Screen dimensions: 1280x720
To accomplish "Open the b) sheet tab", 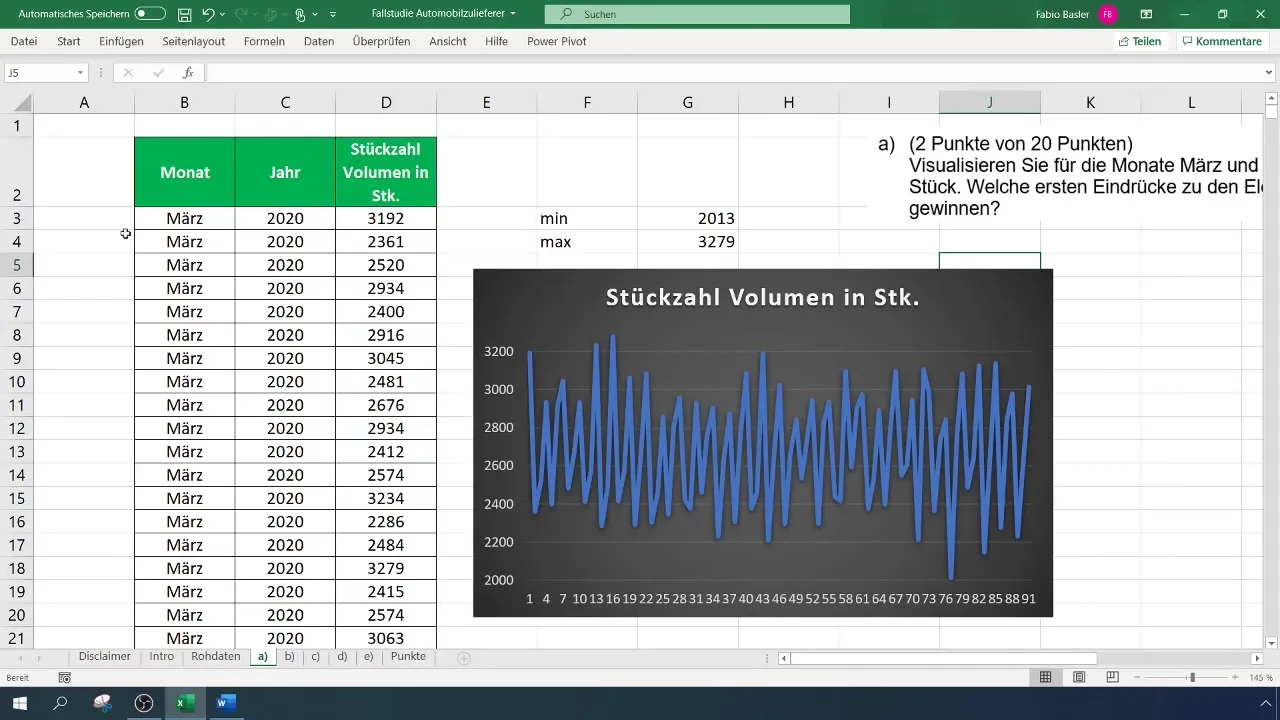I will (x=290, y=657).
